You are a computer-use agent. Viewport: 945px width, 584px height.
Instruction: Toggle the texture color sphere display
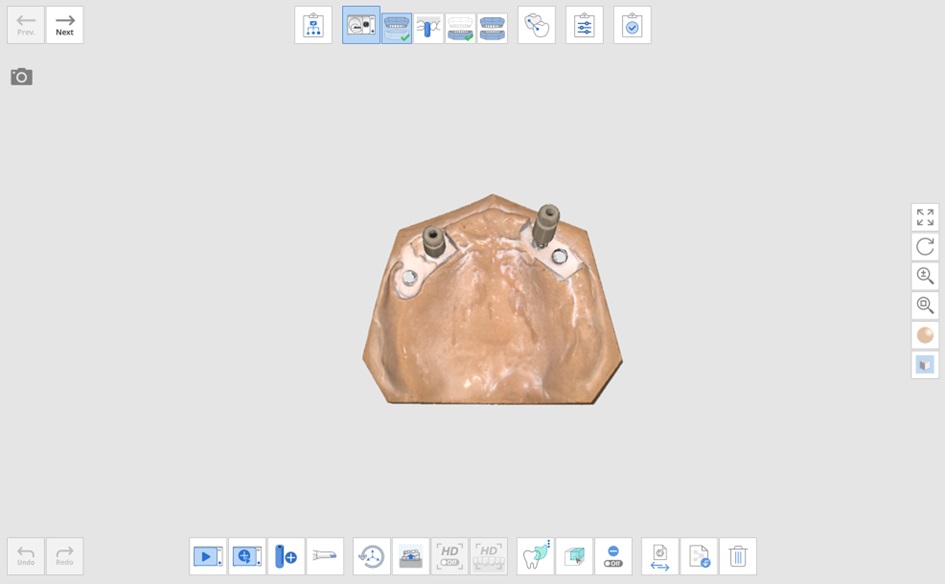pyautogui.click(x=925, y=335)
